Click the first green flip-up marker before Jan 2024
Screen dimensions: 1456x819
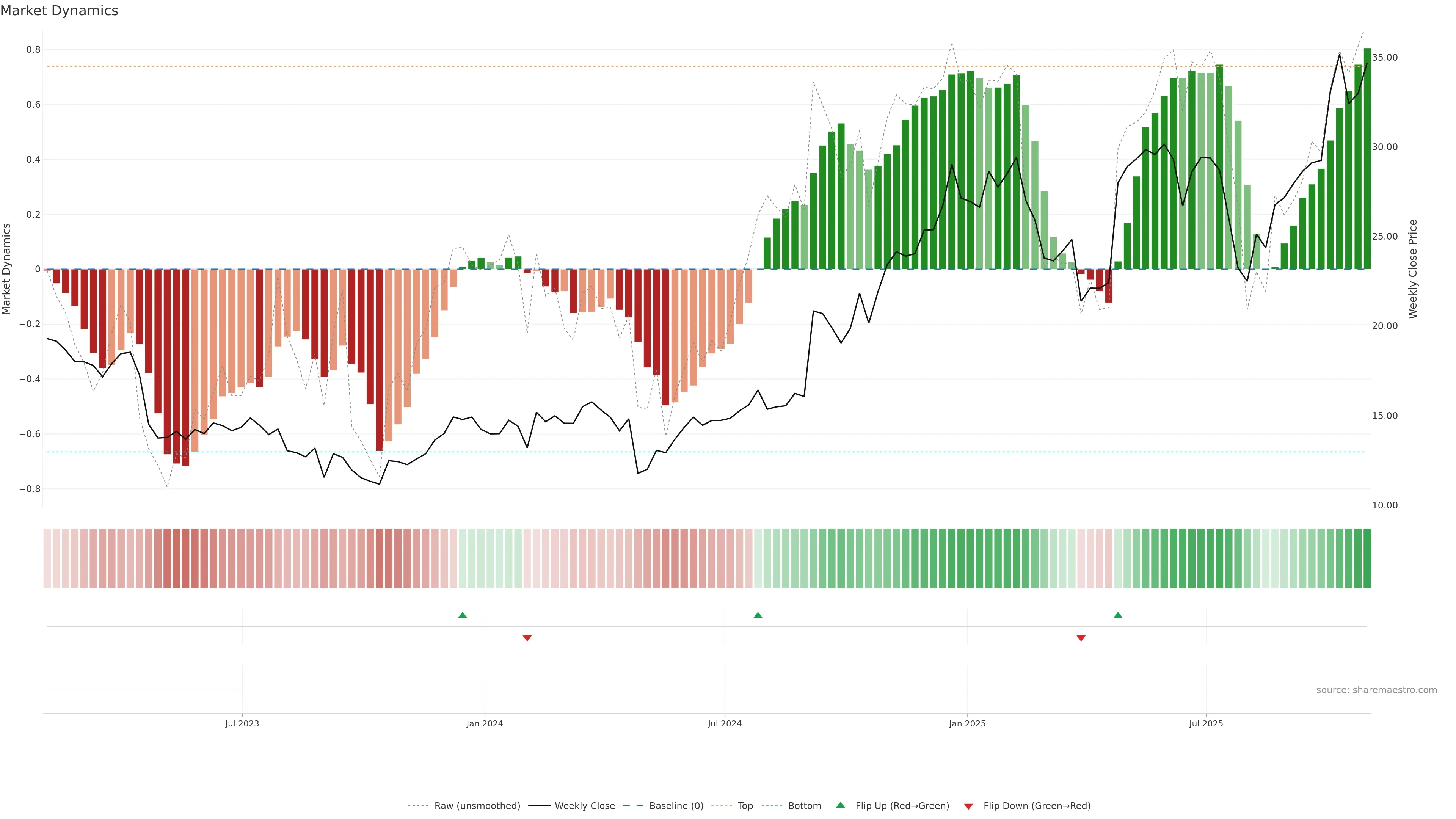(462, 615)
